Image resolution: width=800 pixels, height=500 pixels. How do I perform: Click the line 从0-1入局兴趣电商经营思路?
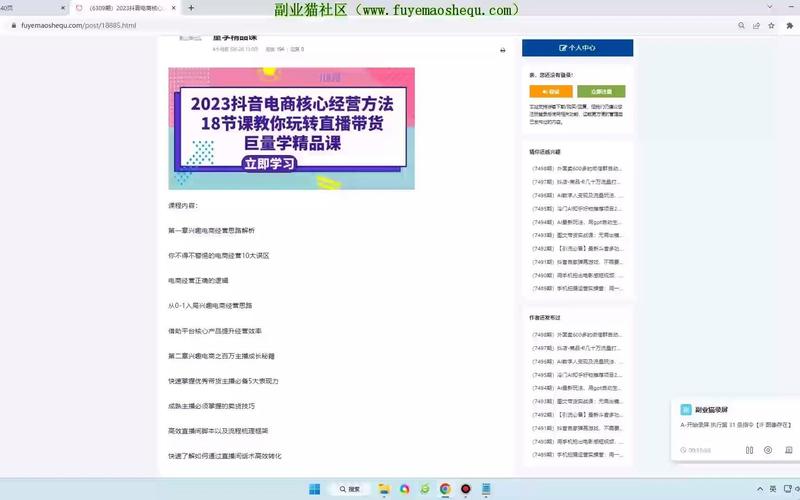click(x=210, y=306)
